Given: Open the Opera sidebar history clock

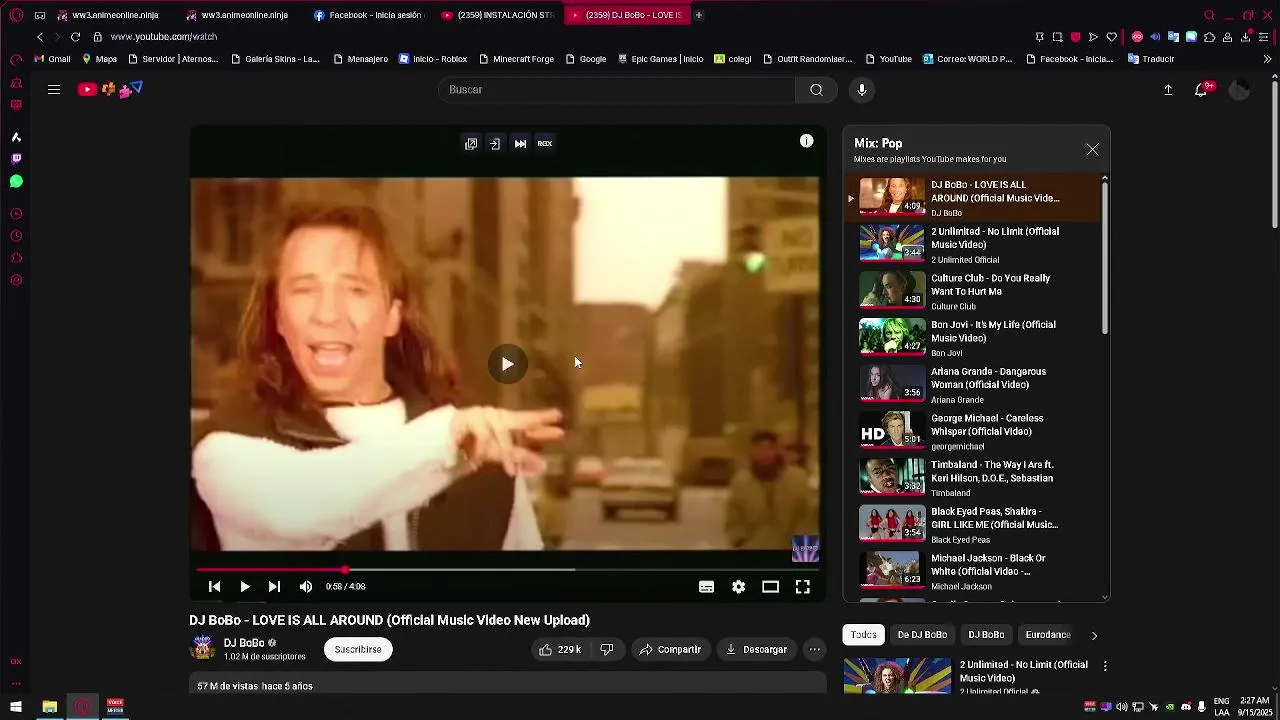Looking at the screenshot, I should pos(16,236).
